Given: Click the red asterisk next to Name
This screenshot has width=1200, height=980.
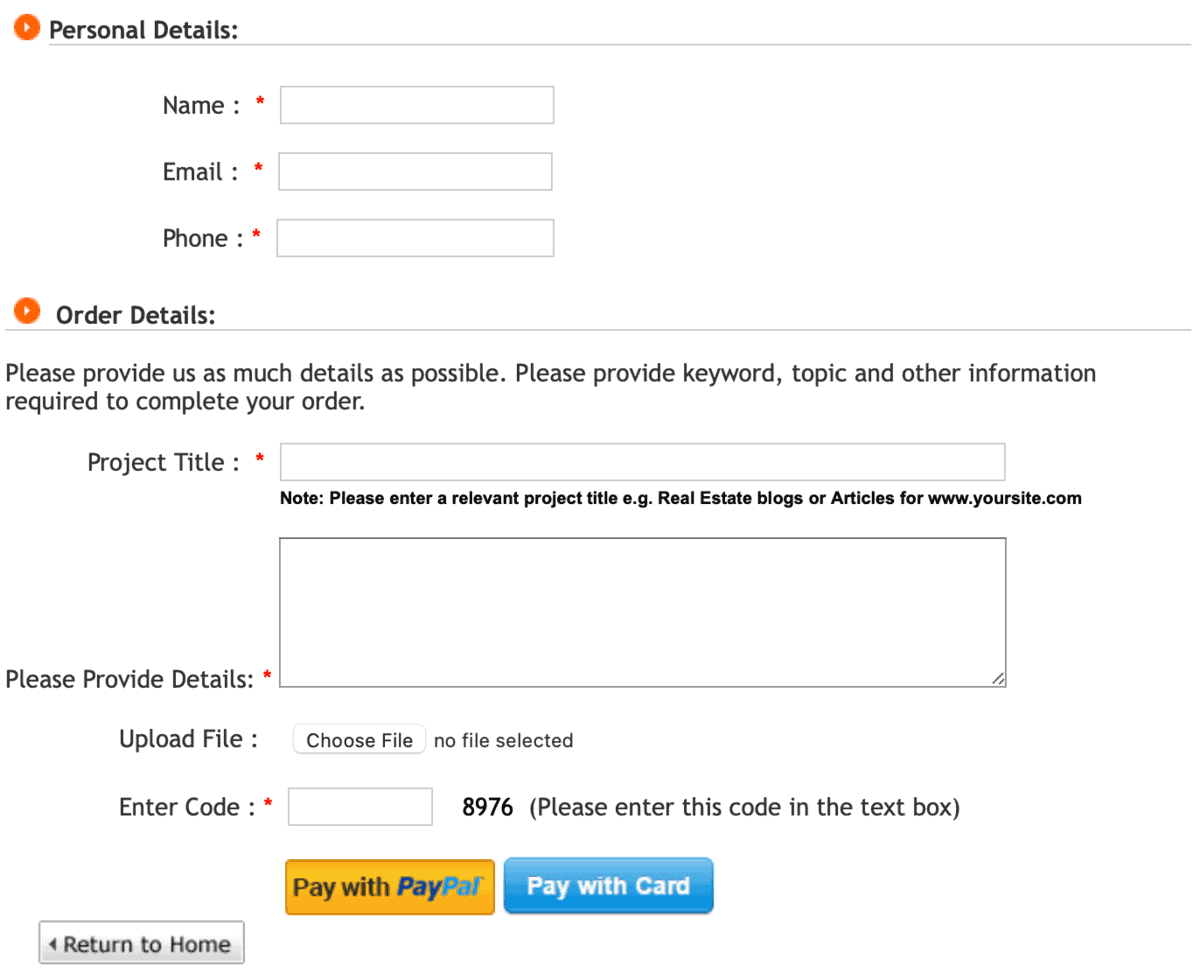Looking at the screenshot, I should pos(259,101).
